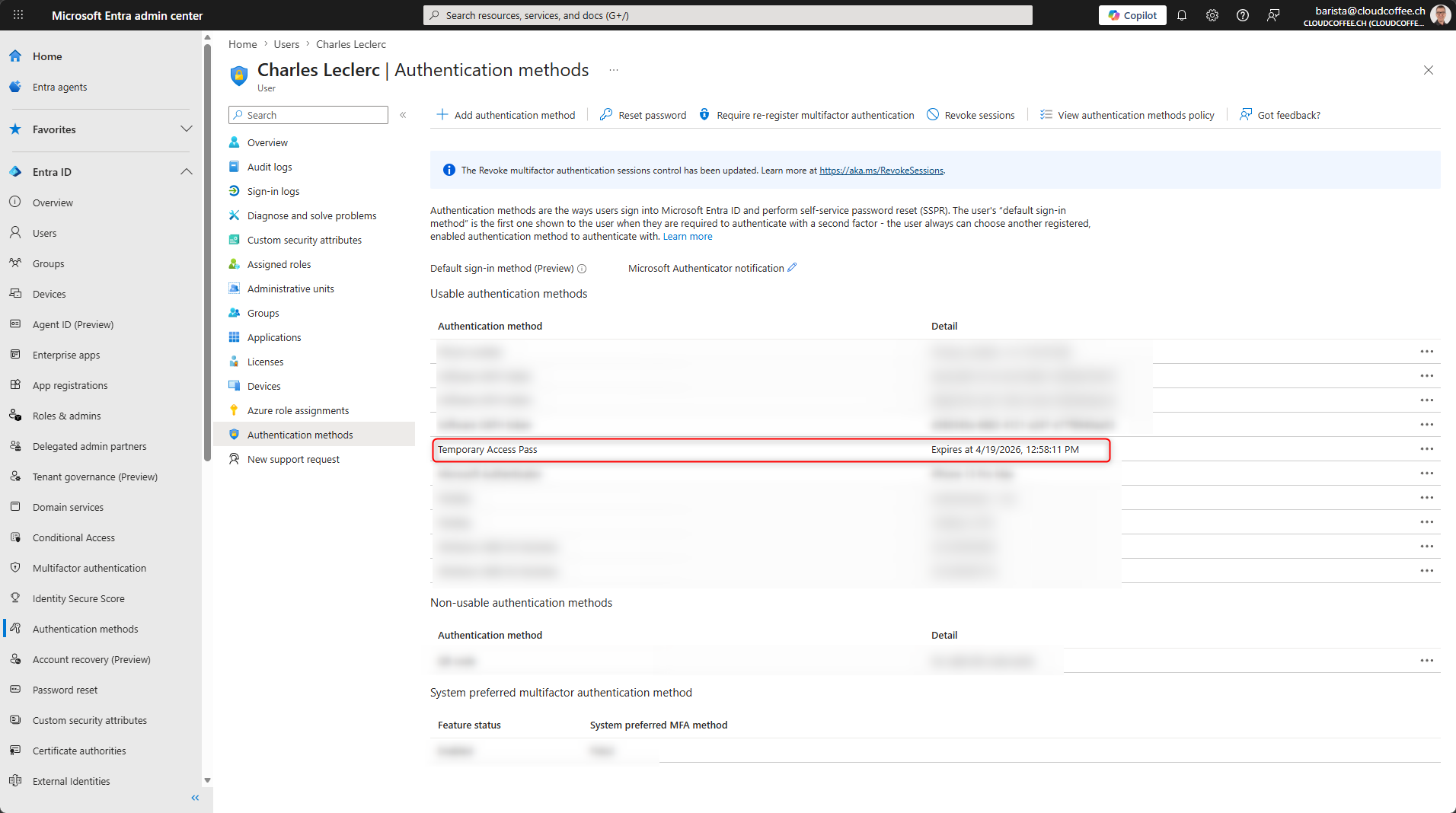Viewport: 1456px width, 813px height.
Task: Click Revoke sessions
Action: (x=971, y=115)
